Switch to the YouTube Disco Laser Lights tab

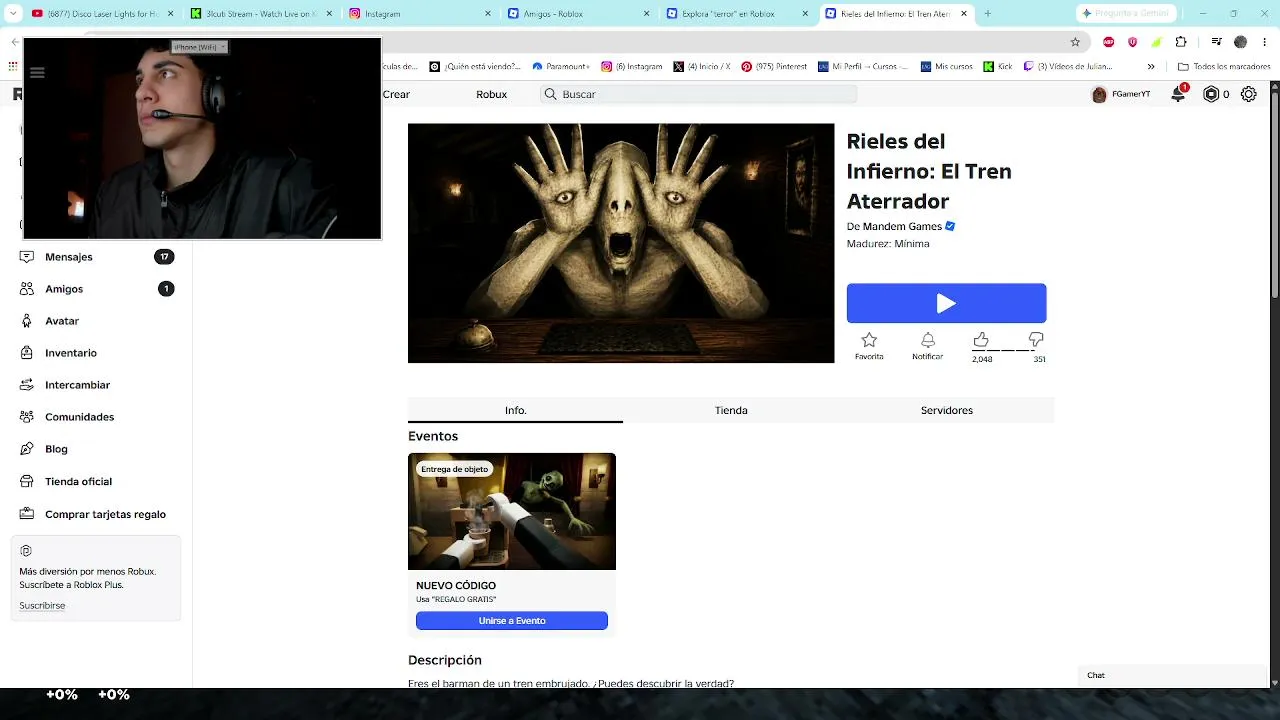coord(100,14)
